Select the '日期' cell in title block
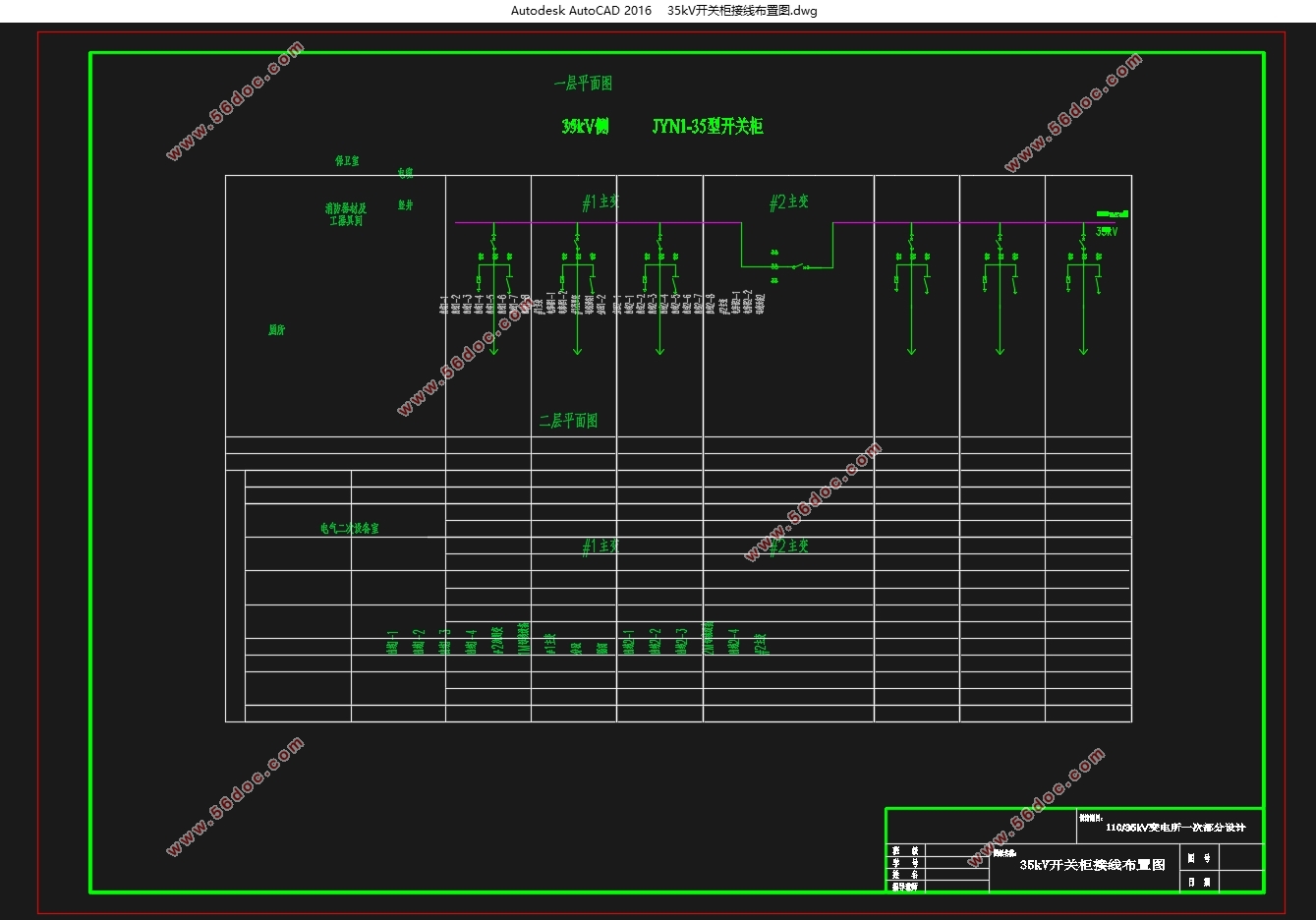 click(x=1199, y=883)
